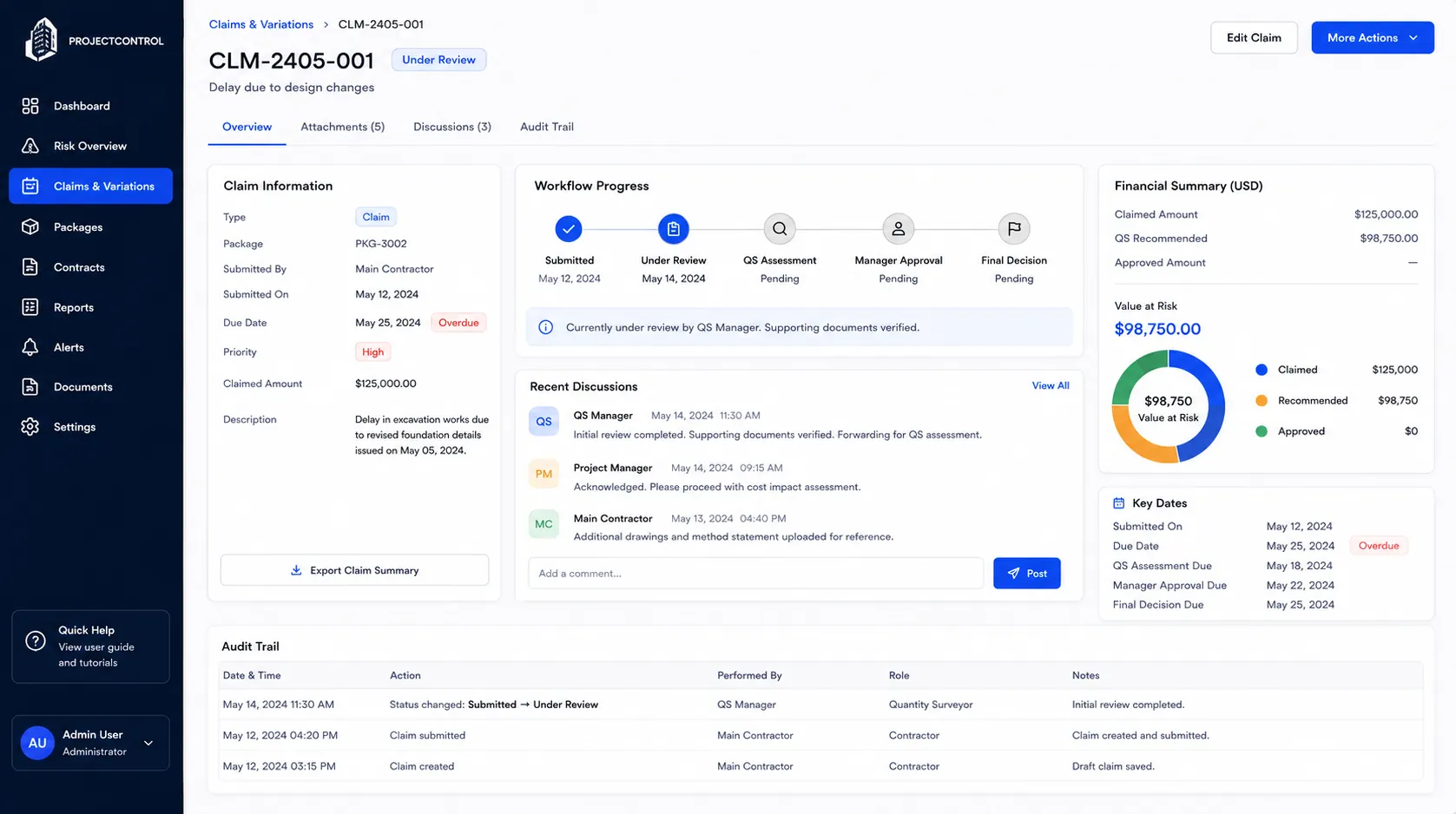The height and width of the screenshot is (814, 1456).
Task: Click audit row 'Claim created'
Action: [x=820, y=766]
